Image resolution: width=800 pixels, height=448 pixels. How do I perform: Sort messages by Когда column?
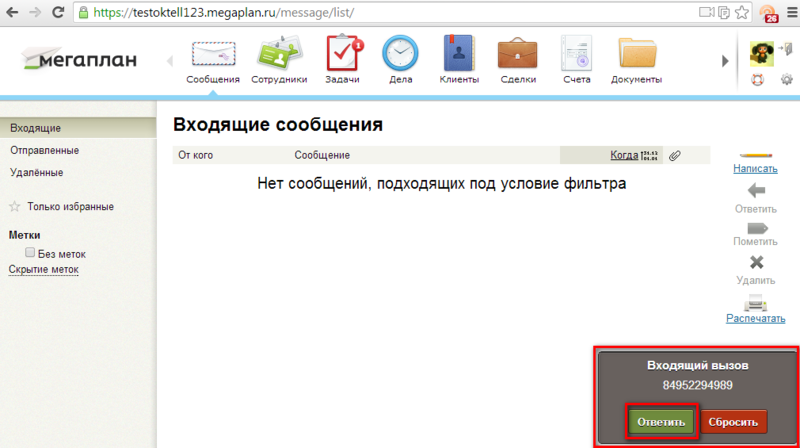(x=624, y=155)
